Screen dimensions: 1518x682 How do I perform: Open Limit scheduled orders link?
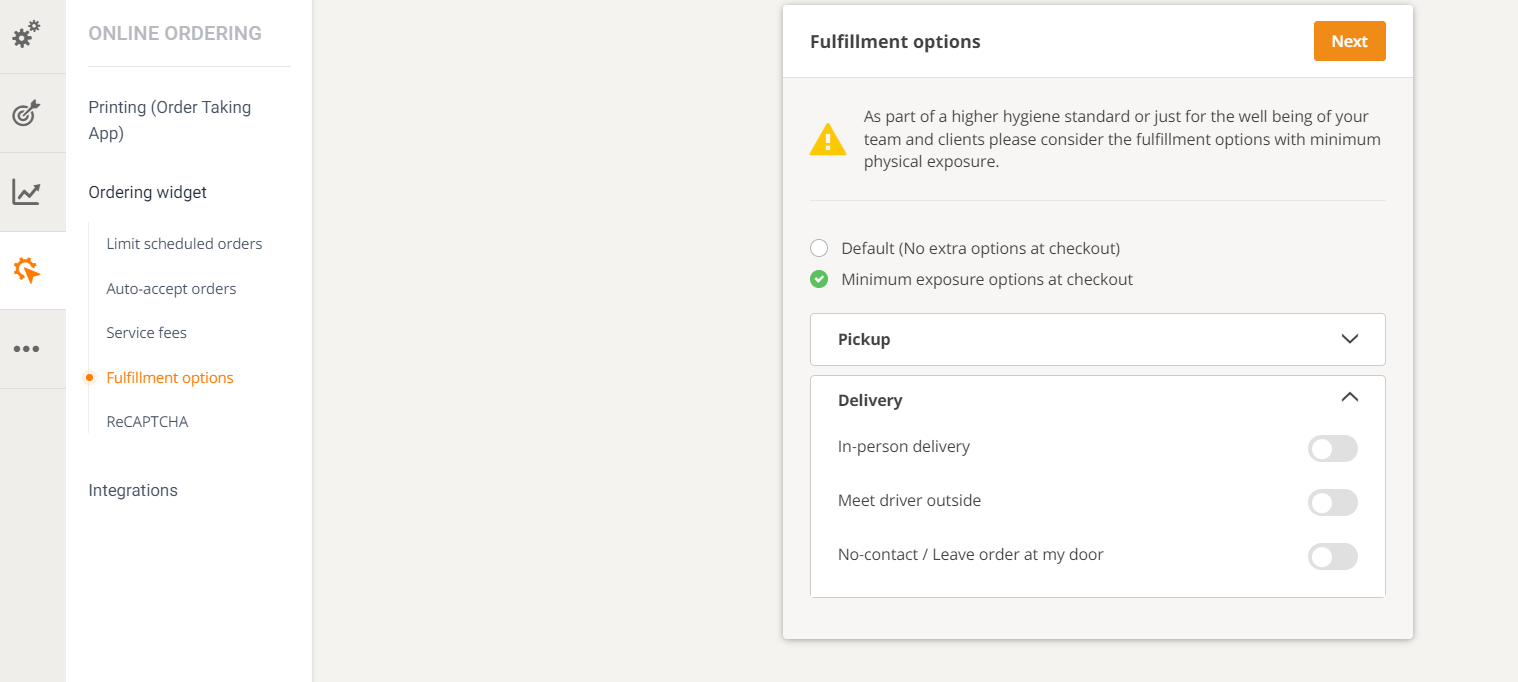pos(184,244)
